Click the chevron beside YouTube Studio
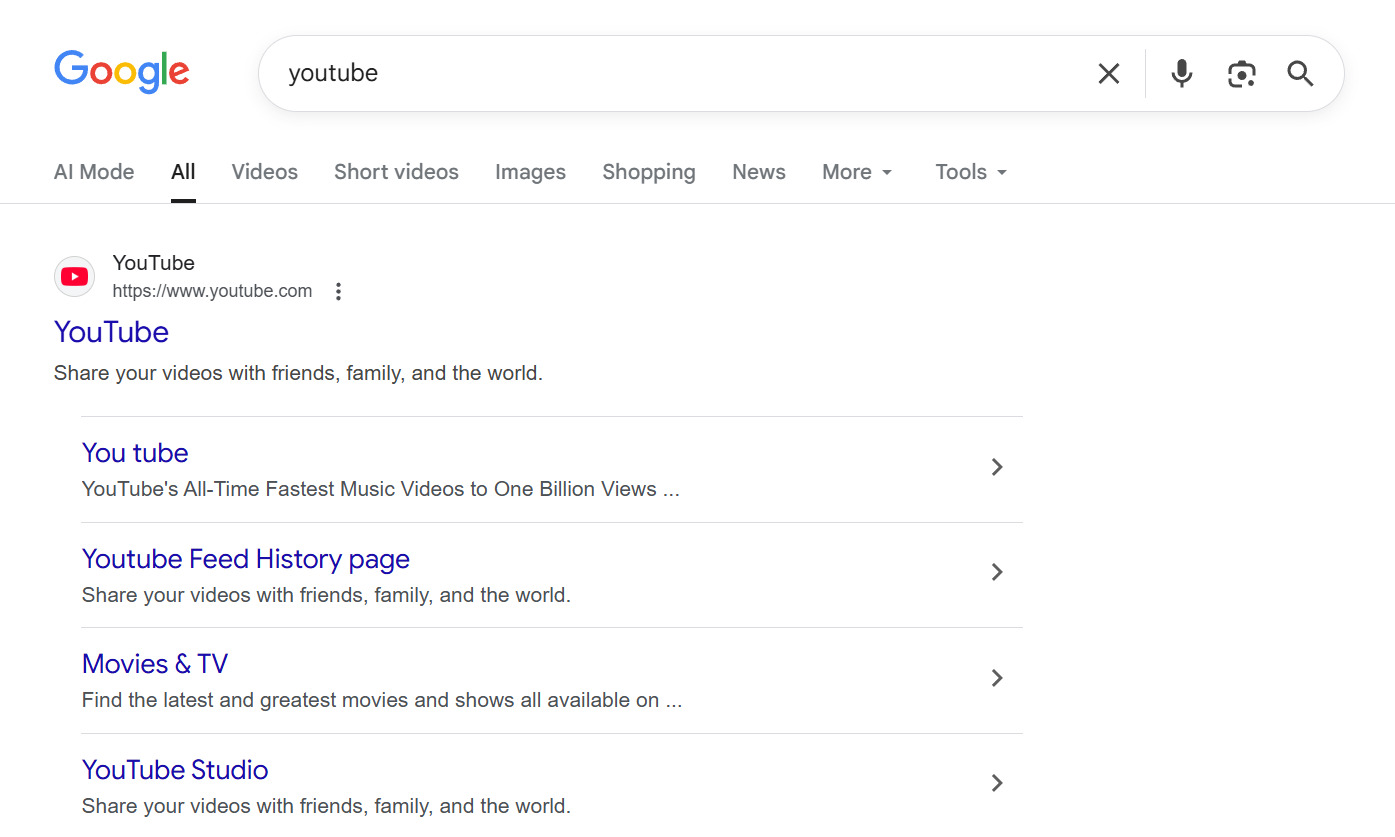The height and width of the screenshot is (837, 1395). pyautogui.click(x=996, y=783)
